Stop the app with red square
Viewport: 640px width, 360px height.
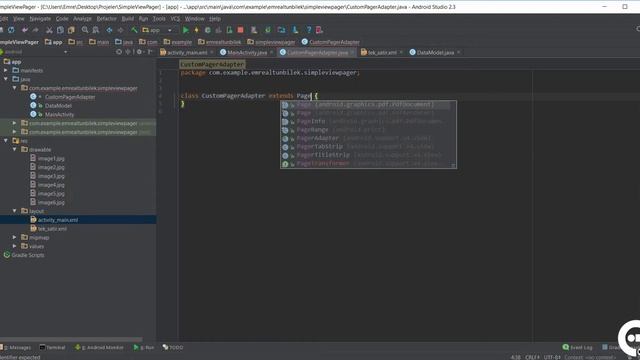pos(240,30)
